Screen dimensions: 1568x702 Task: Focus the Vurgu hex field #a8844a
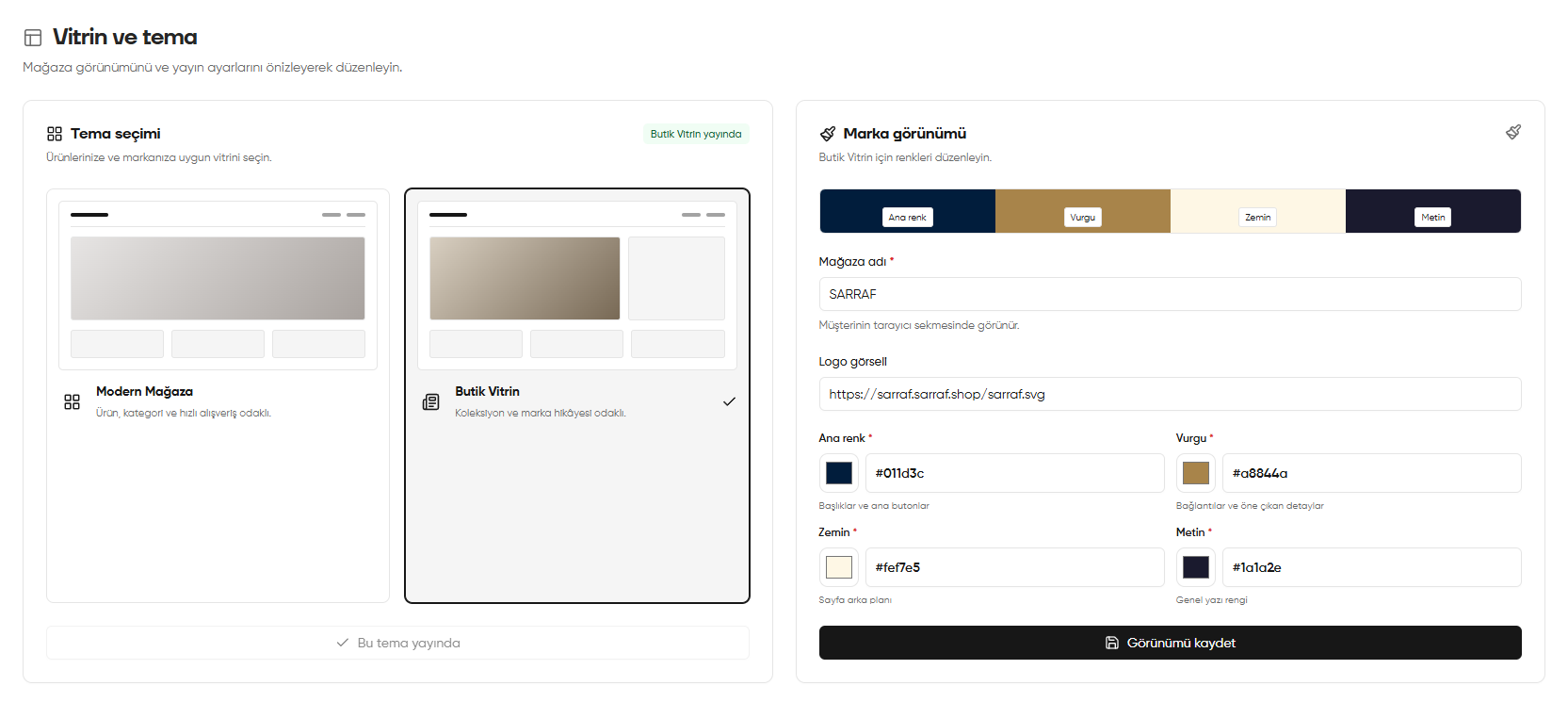tap(1372, 473)
